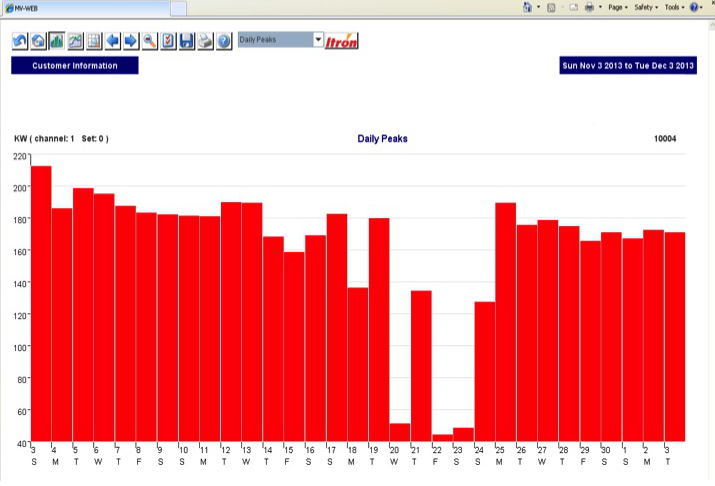Click the Itron logo link
Viewport: 715px width, 486px height.
pyautogui.click(x=342, y=41)
